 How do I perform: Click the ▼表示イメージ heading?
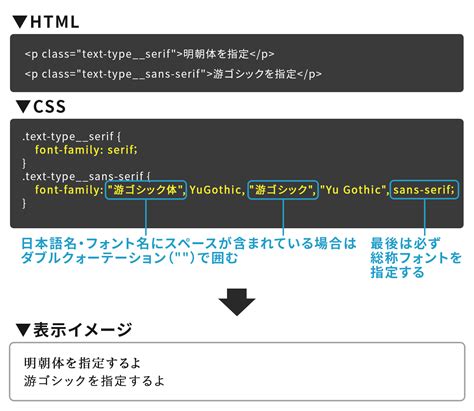[74, 330]
